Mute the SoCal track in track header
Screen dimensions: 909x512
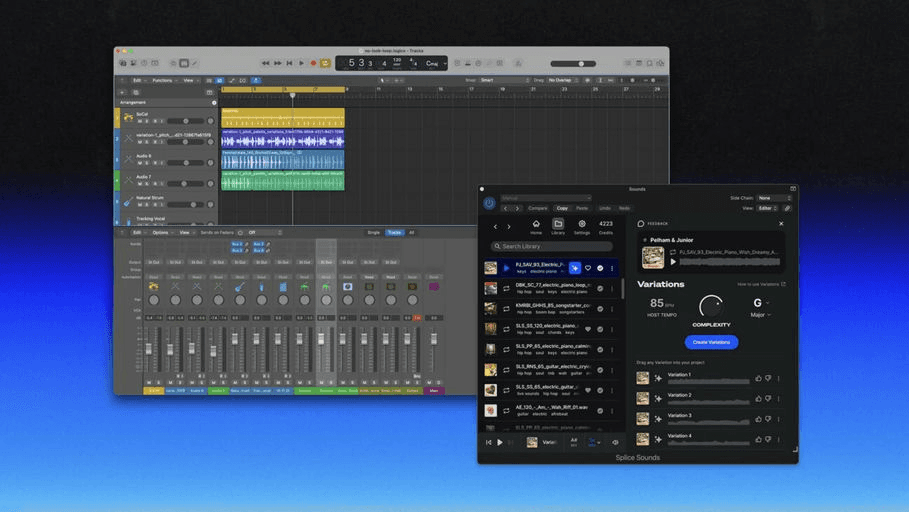click(140, 121)
